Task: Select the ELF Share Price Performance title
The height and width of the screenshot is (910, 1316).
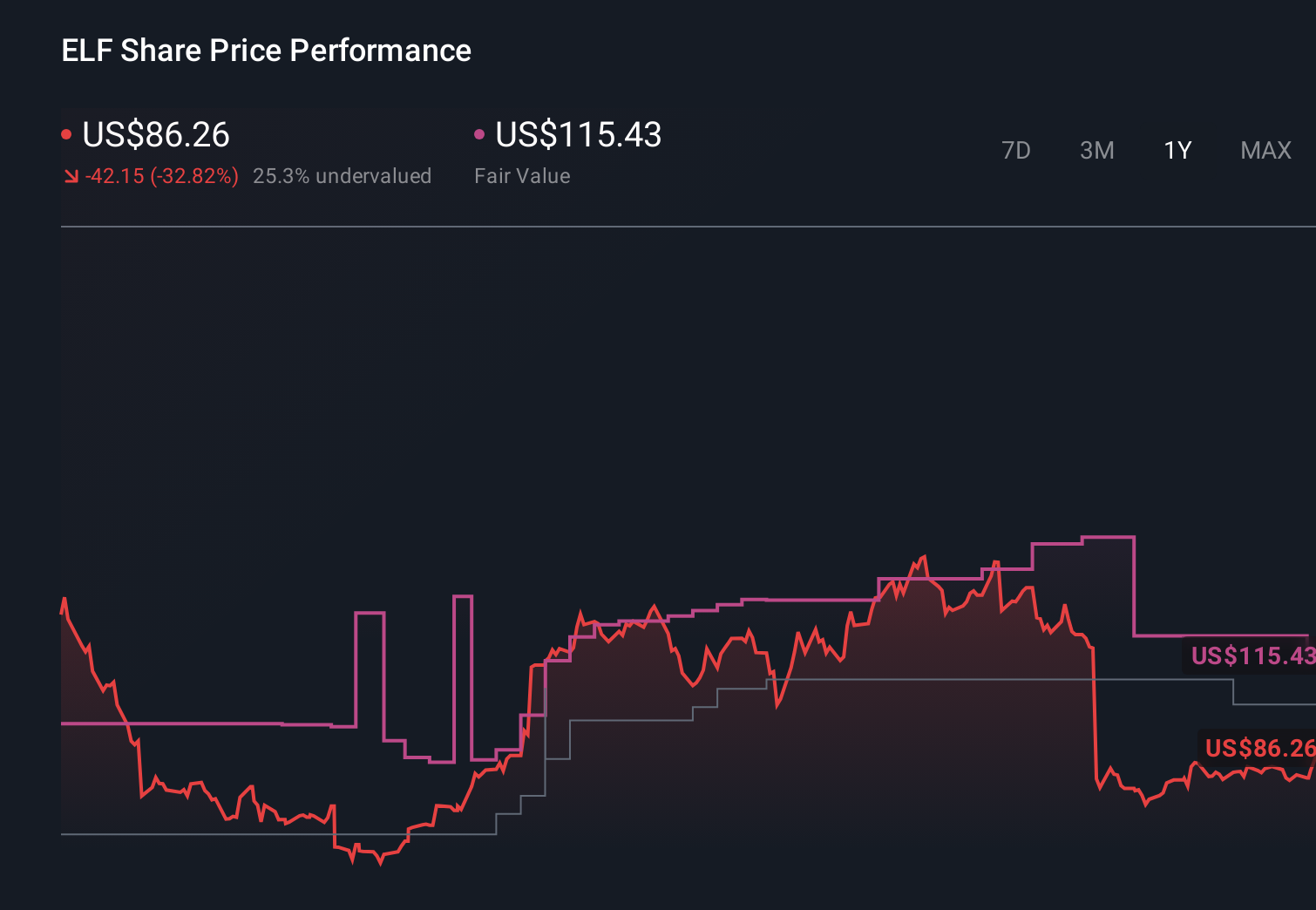Action: pyautogui.click(x=265, y=50)
